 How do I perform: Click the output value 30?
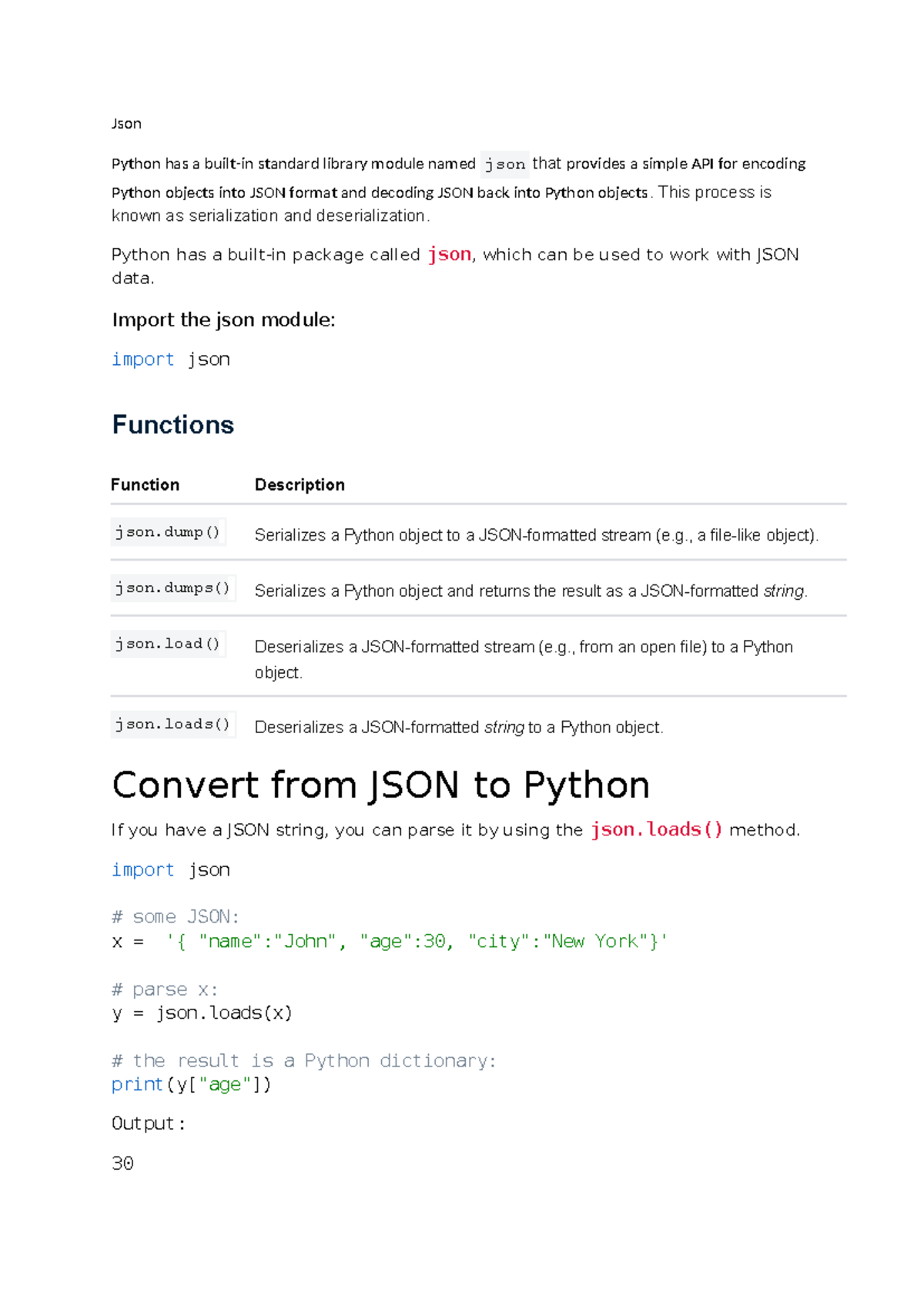click(x=122, y=1163)
